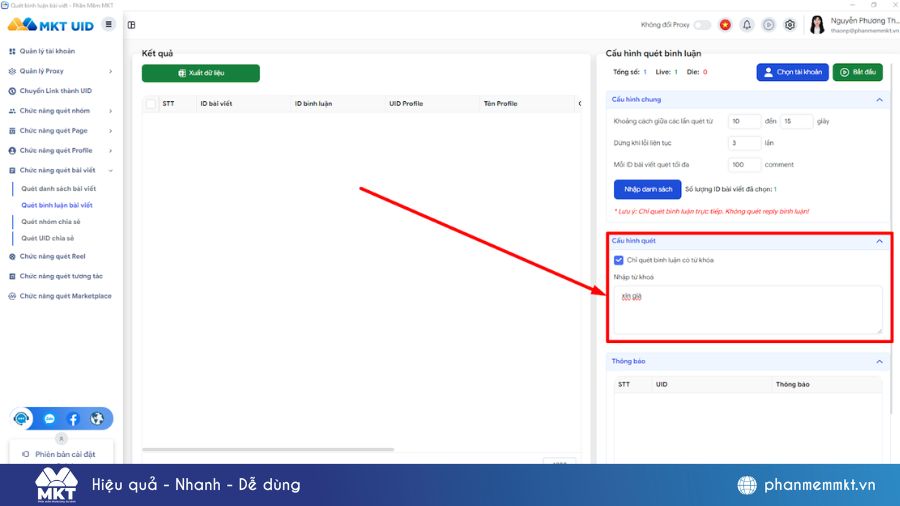Click the Dừng khi lỗi liên tục field

744,143
